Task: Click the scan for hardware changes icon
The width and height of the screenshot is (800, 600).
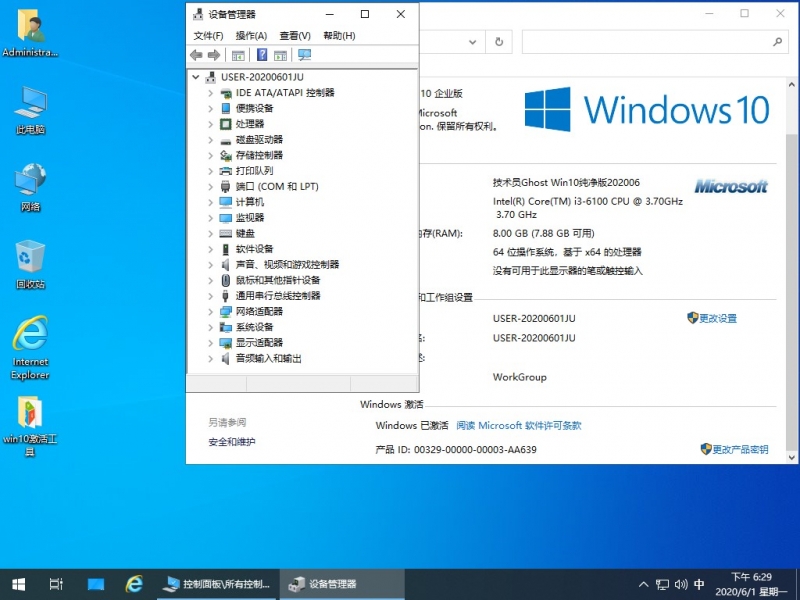Action: (304, 55)
